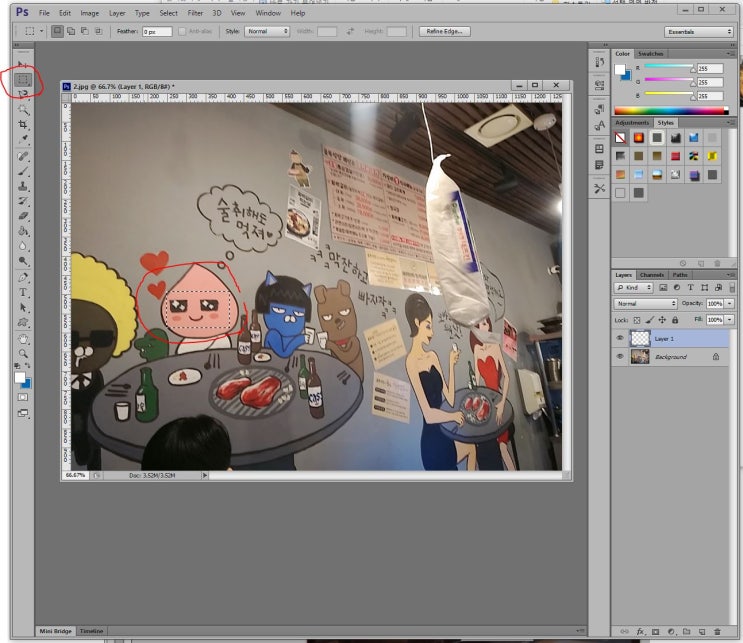Choose New selection mode button
Viewport: 743px width, 643px height.
[x=57, y=31]
